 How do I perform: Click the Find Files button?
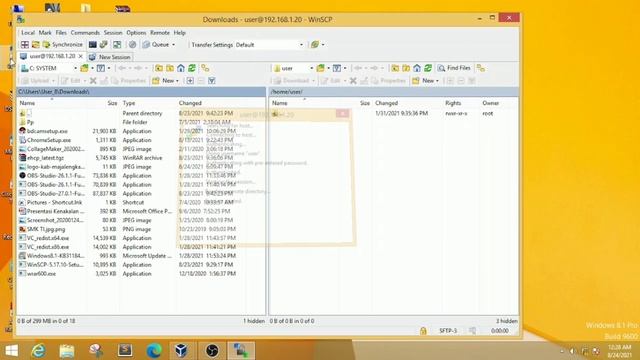pyautogui.click(x=454, y=68)
